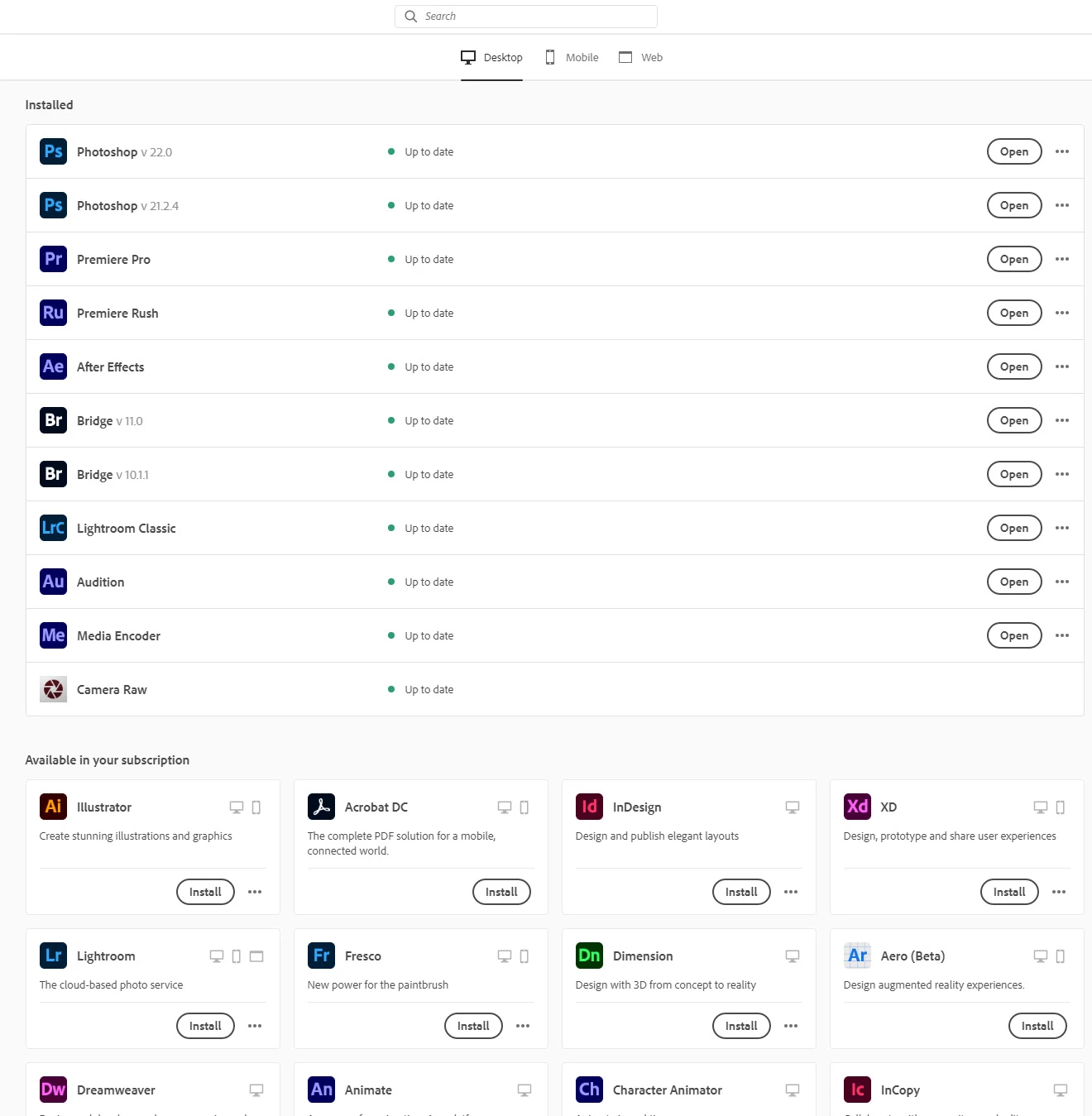Click the Premiere Pro app icon
1092x1116 pixels.
(x=53, y=259)
